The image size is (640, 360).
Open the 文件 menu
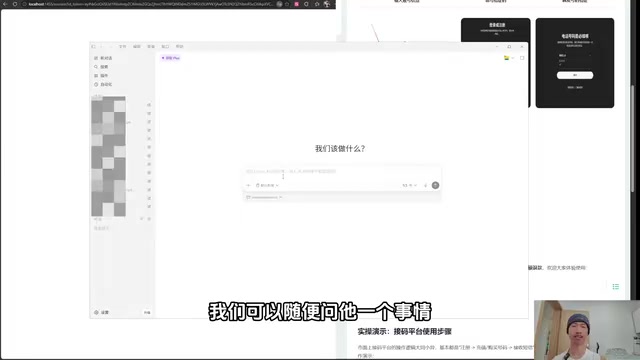click(122, 47)
